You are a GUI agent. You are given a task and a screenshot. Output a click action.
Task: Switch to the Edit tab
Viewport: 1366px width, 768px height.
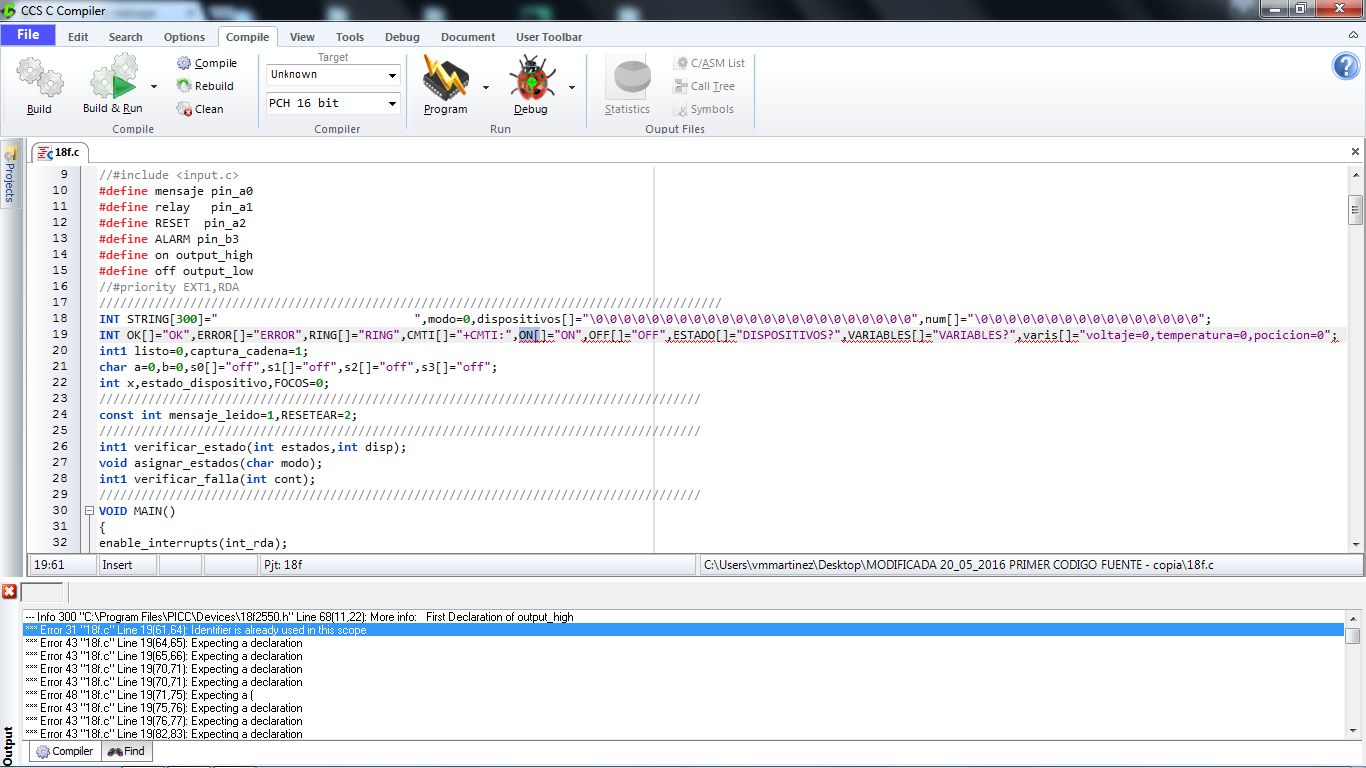point(78,37)
